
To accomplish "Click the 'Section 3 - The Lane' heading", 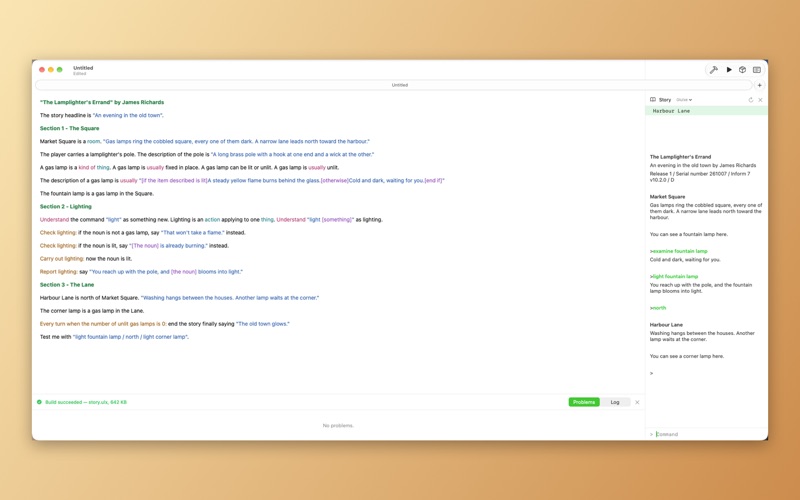I will coord(67,285).
